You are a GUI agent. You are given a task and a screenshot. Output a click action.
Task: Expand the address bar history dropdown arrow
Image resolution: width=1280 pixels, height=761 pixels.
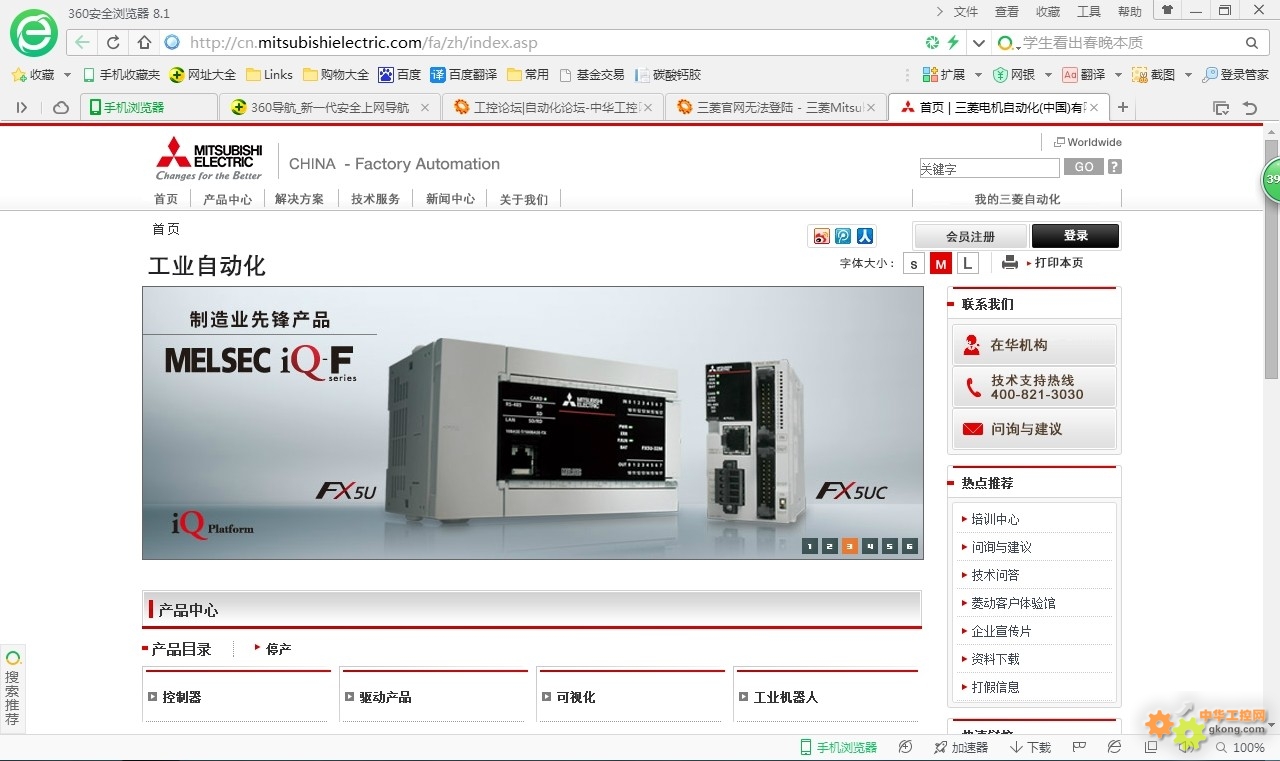[979, 43]
